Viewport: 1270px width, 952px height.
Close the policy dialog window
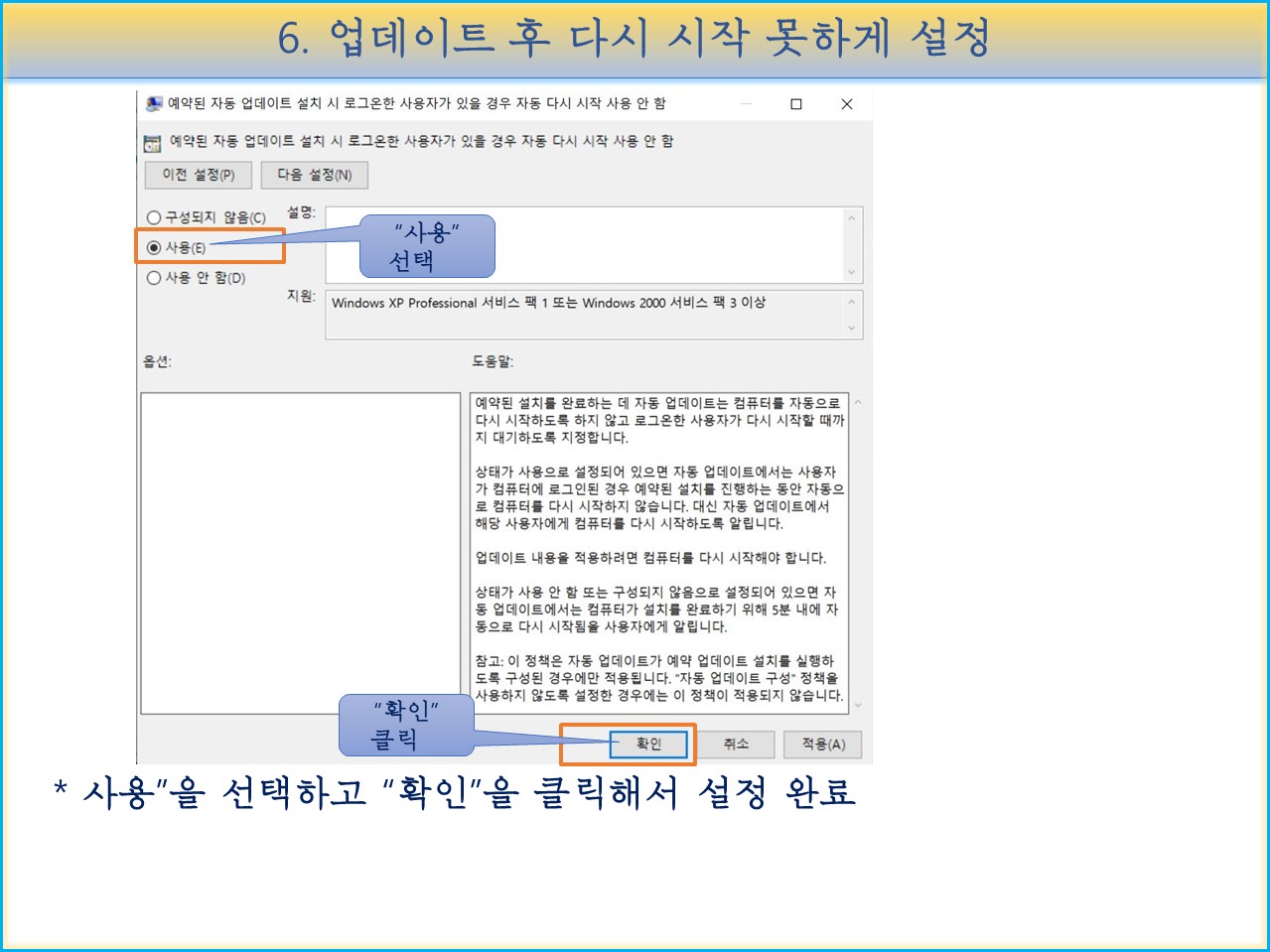point(847,104)
